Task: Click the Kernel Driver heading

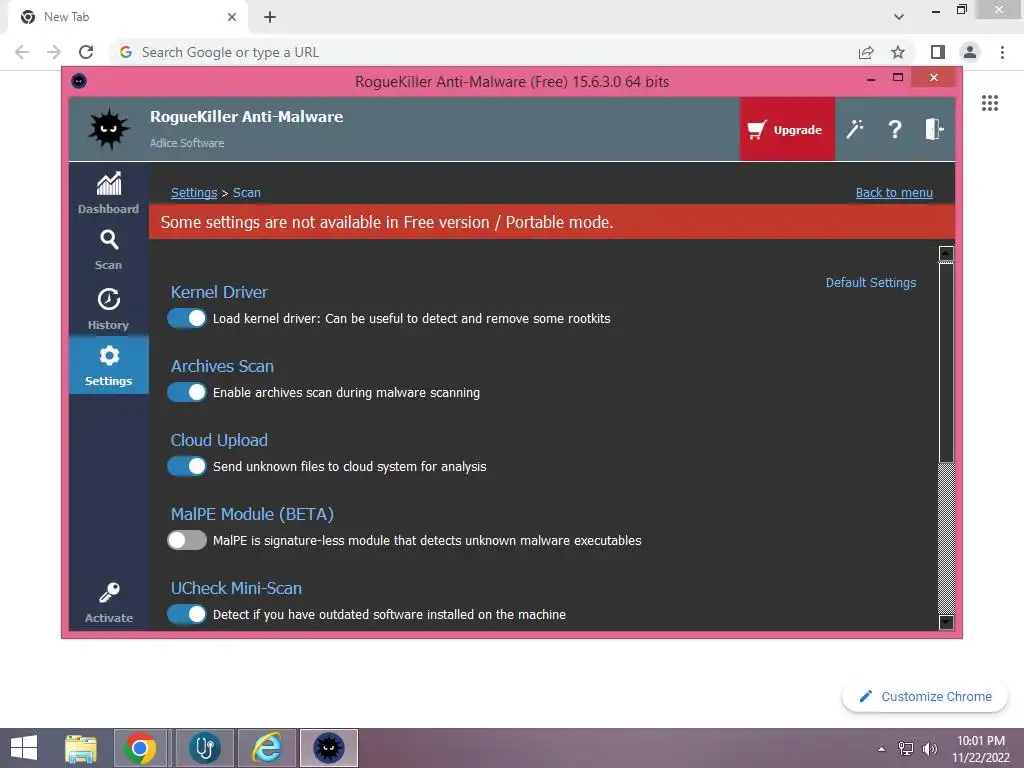Action: coord(219,292)
